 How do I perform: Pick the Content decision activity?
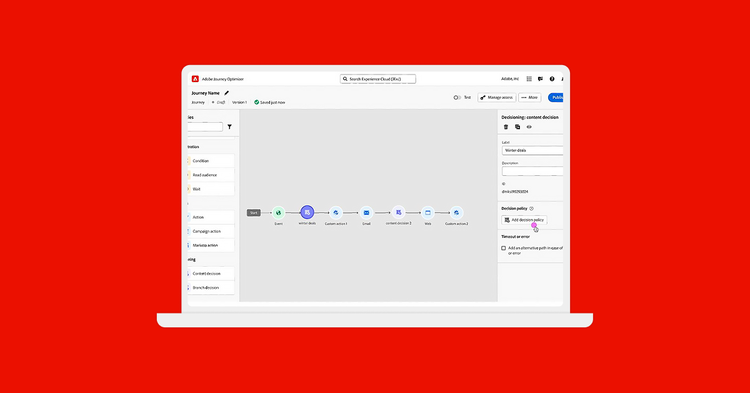[x=211, y=273]
